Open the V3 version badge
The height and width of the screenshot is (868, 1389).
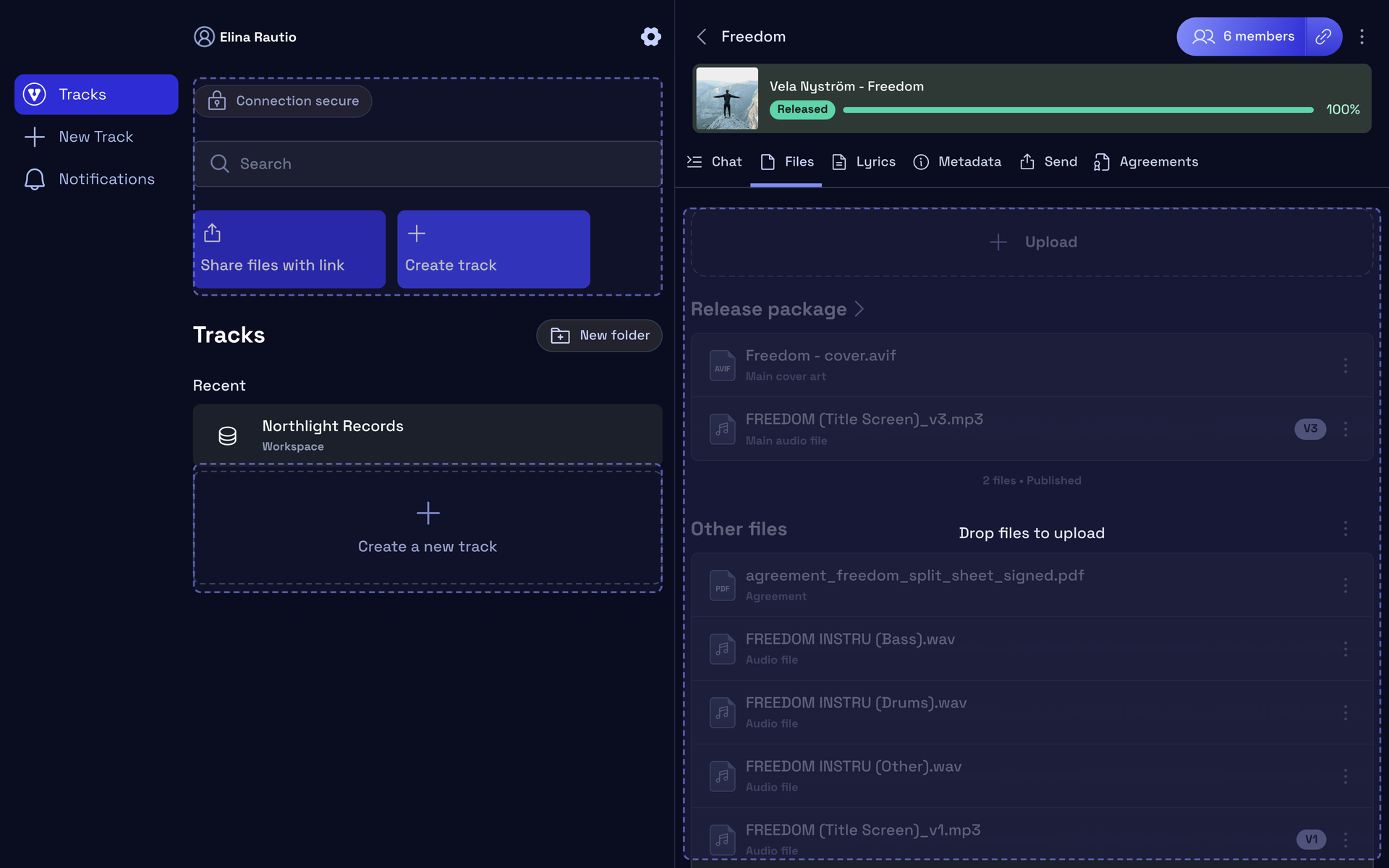pyautogui.click(x=1310, y=429)
